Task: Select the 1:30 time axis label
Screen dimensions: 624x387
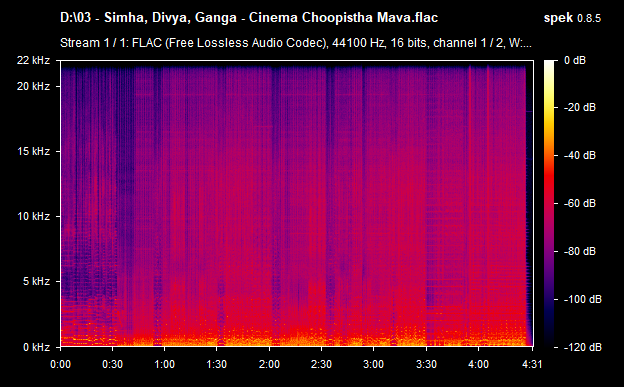Action: tap(216, 364)
